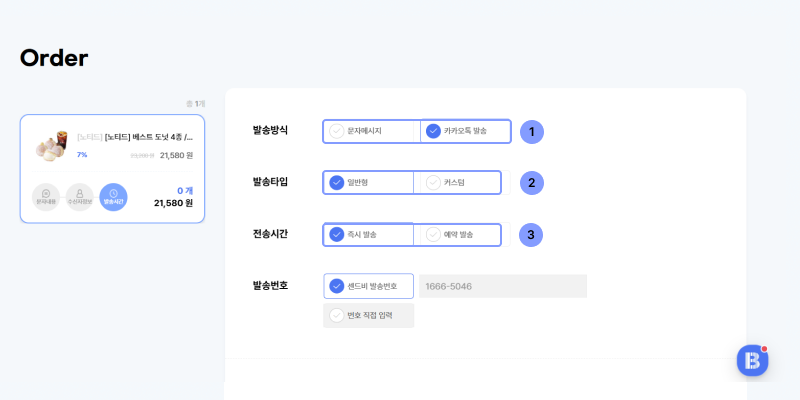
Task: Click step badge number 2
Action: point(531,183)
